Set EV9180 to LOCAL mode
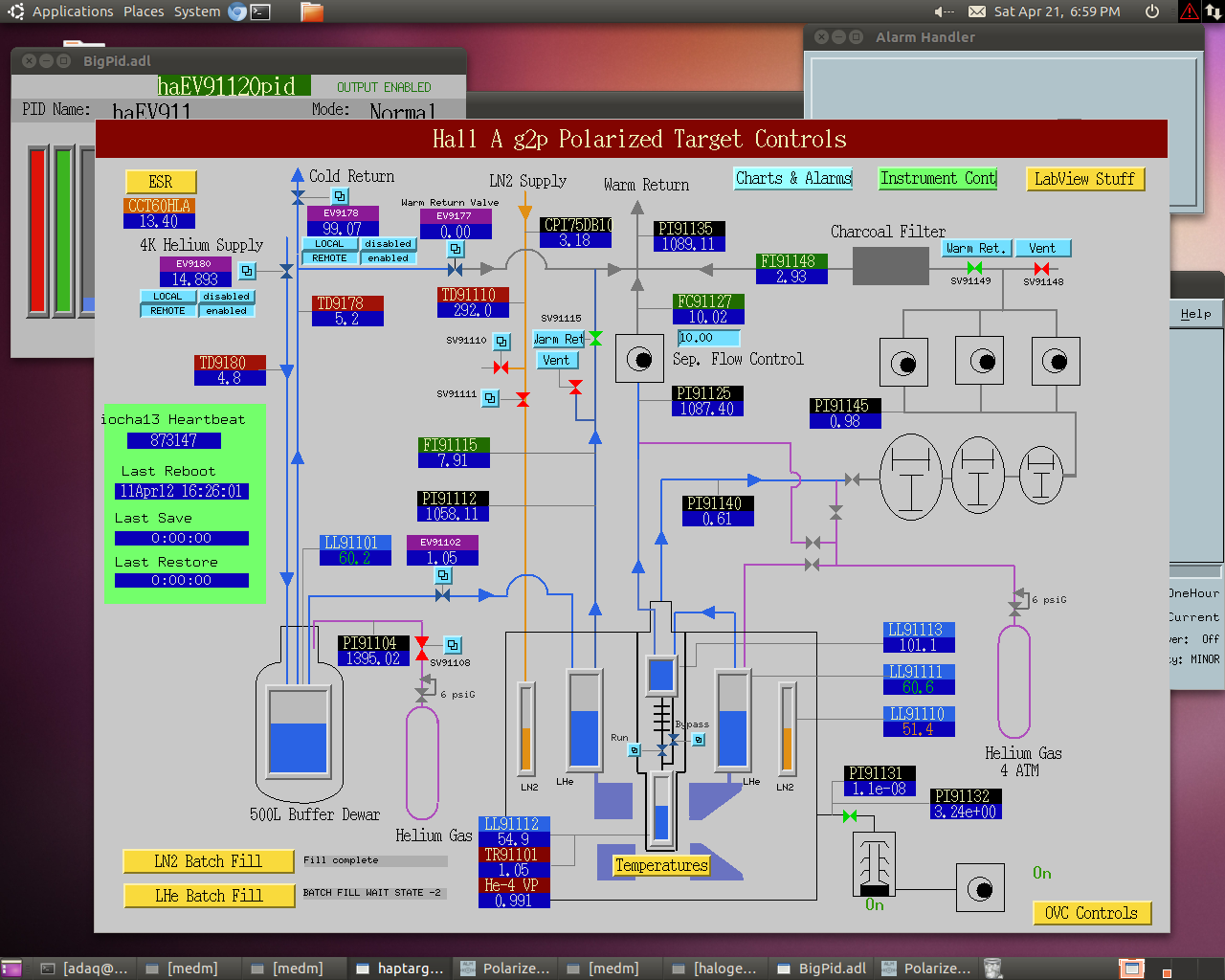 167,297
